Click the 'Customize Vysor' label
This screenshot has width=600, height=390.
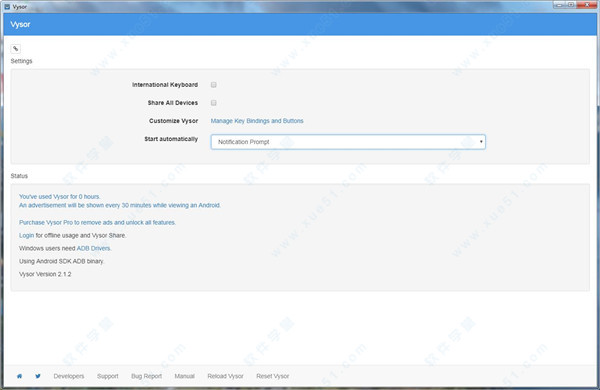[173, 121]
